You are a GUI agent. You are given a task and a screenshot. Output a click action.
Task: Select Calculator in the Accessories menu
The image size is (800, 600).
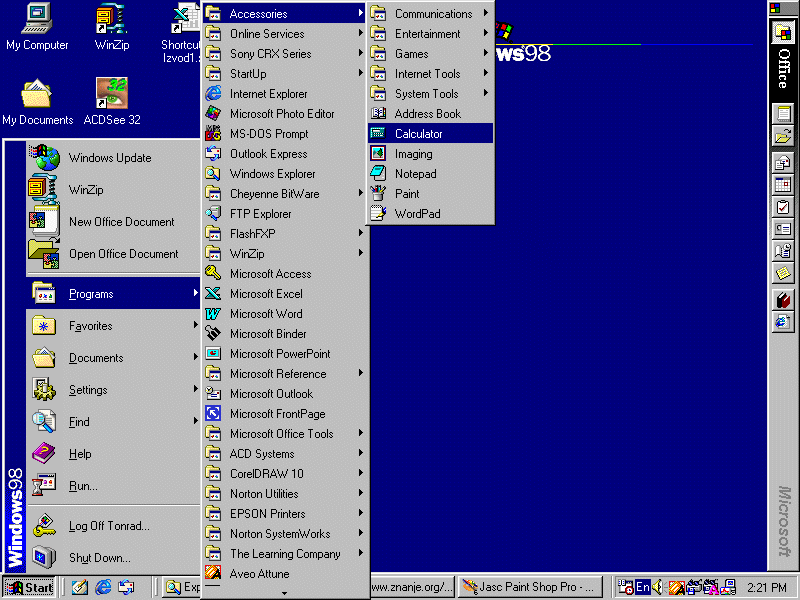431,134
